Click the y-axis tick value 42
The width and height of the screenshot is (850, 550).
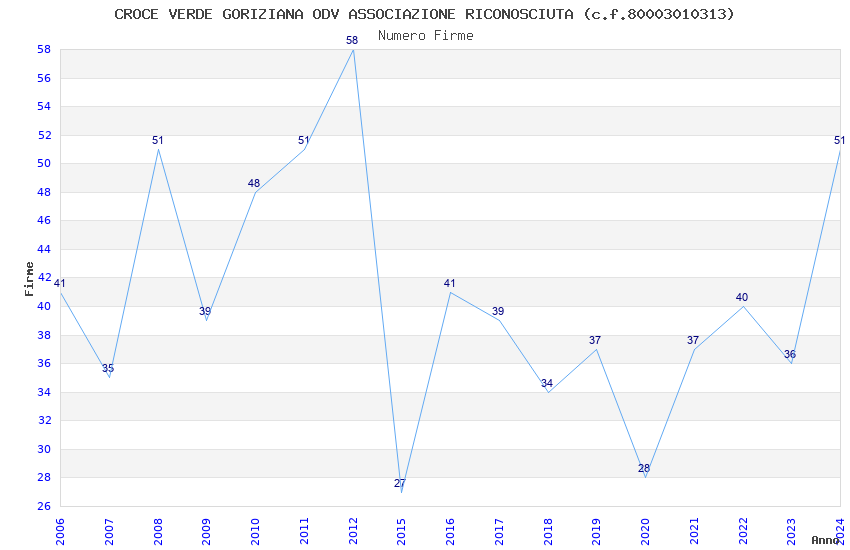(44, 277)
